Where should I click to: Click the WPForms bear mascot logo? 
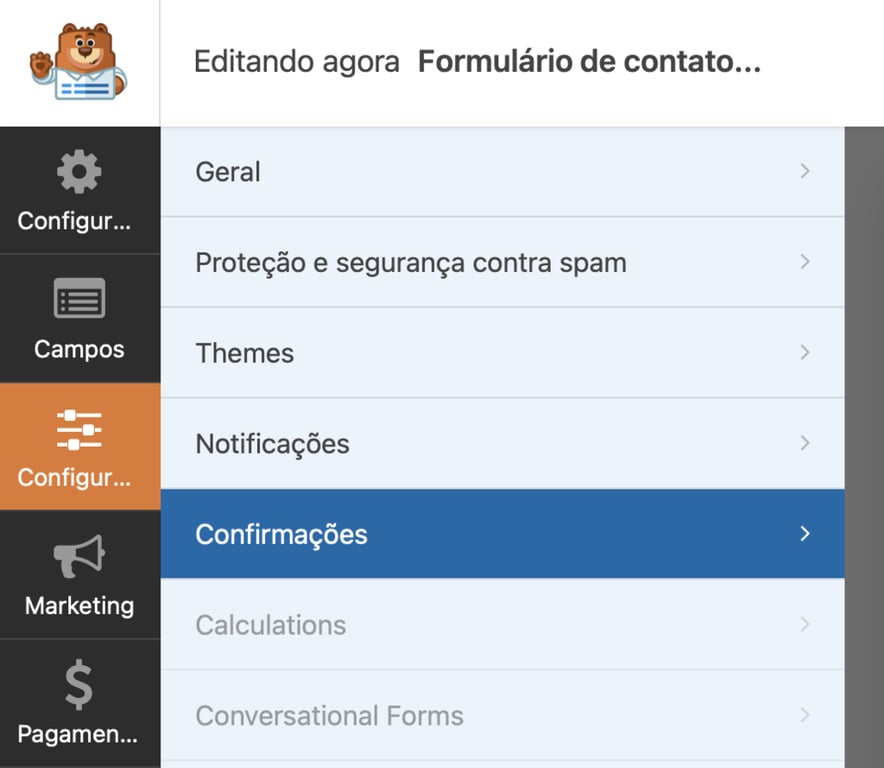(x=78, y=60)
